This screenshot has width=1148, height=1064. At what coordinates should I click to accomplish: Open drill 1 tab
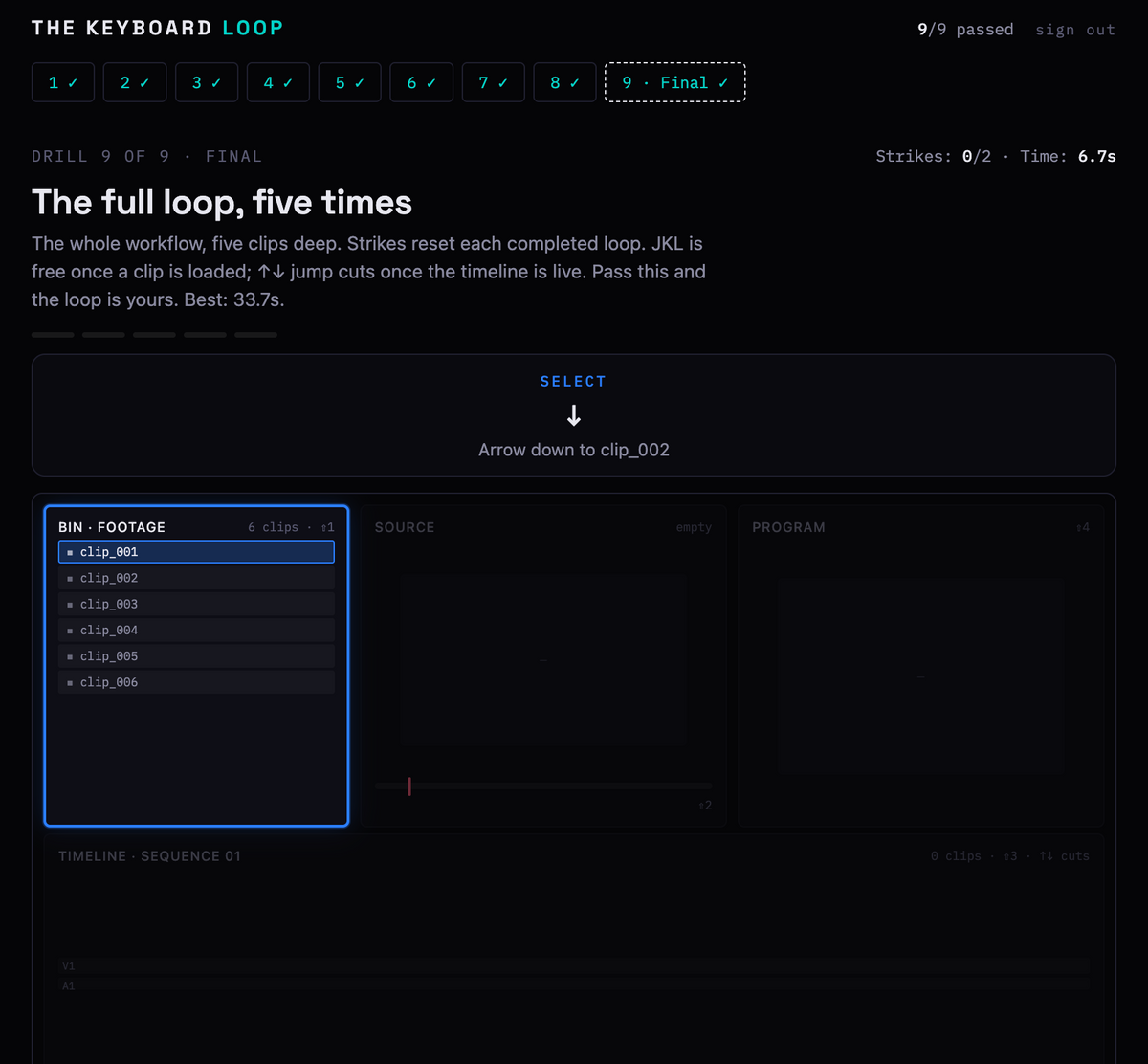63,82
